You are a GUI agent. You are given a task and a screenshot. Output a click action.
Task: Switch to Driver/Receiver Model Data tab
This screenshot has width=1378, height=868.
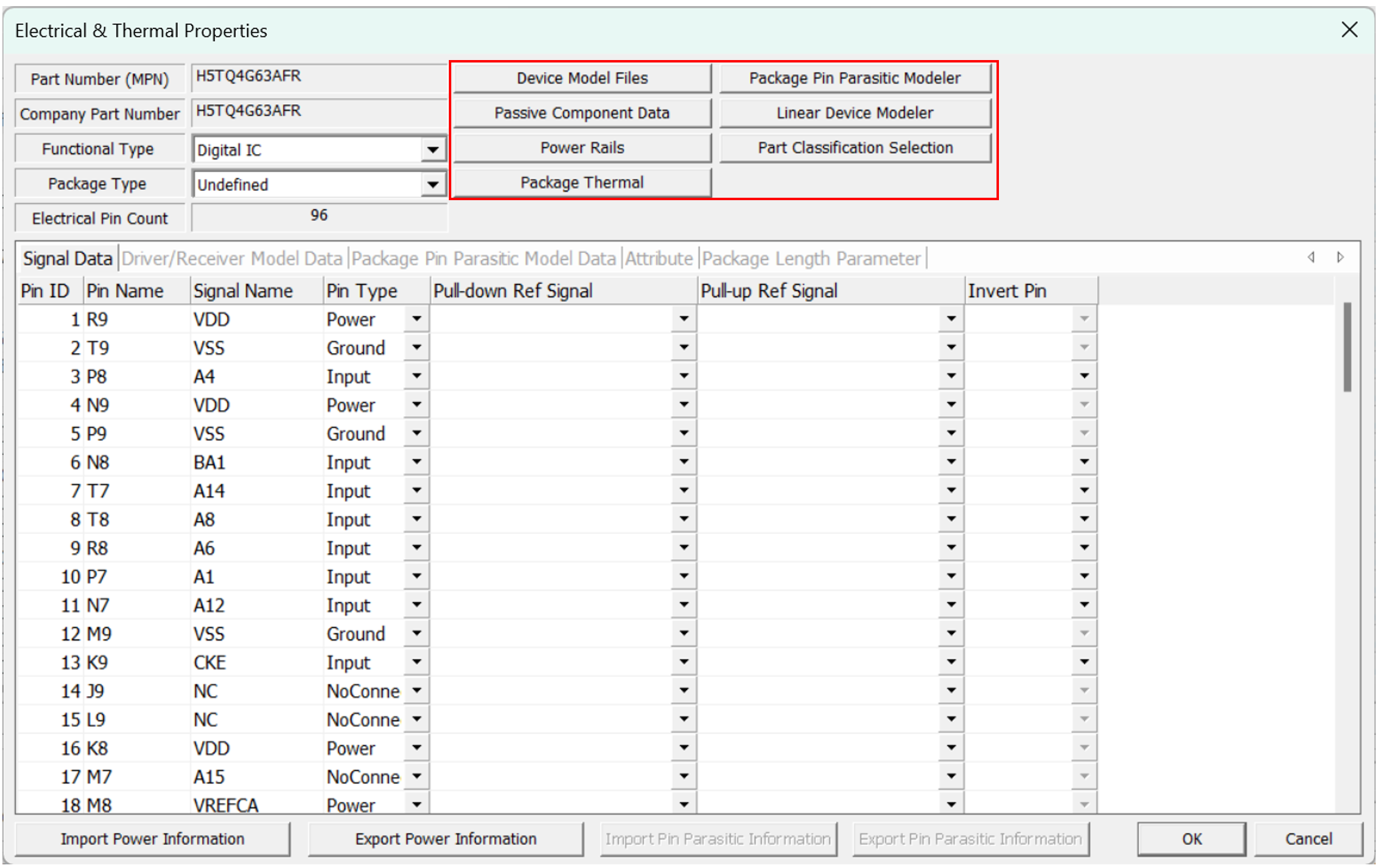tap(232, 259)
